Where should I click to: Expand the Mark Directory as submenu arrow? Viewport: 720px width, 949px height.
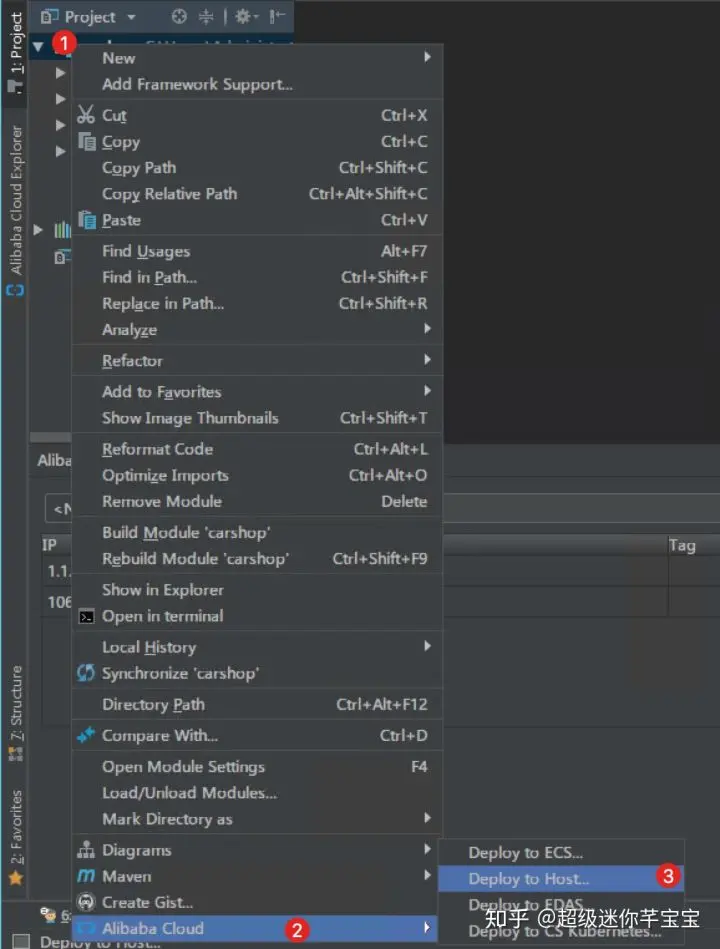click(427, 818)
